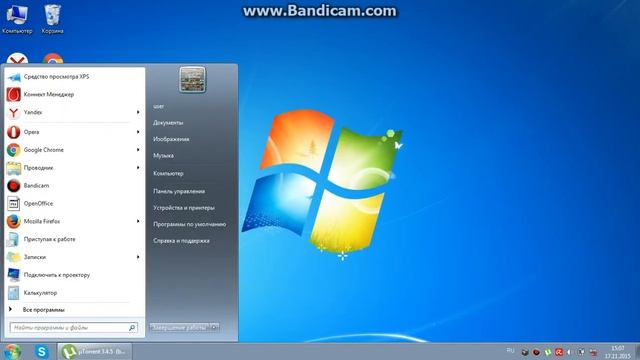Viewport: 640px width, 360px height.
Task: Open Изображения from the Start menu
Action: (171, 139)
